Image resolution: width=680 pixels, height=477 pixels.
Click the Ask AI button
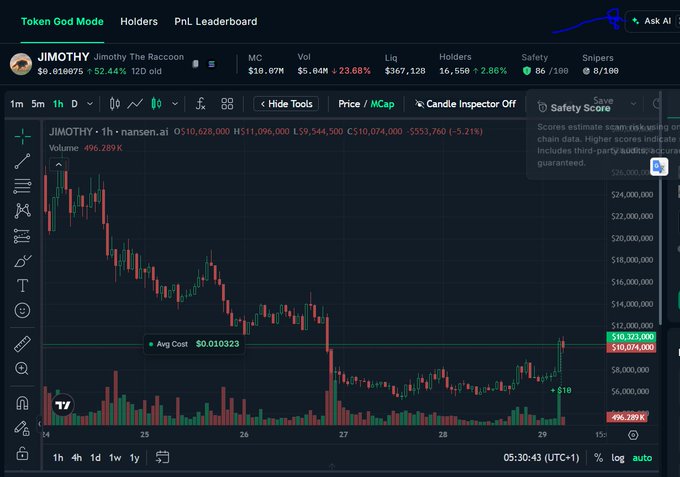(x=653, y=21)
